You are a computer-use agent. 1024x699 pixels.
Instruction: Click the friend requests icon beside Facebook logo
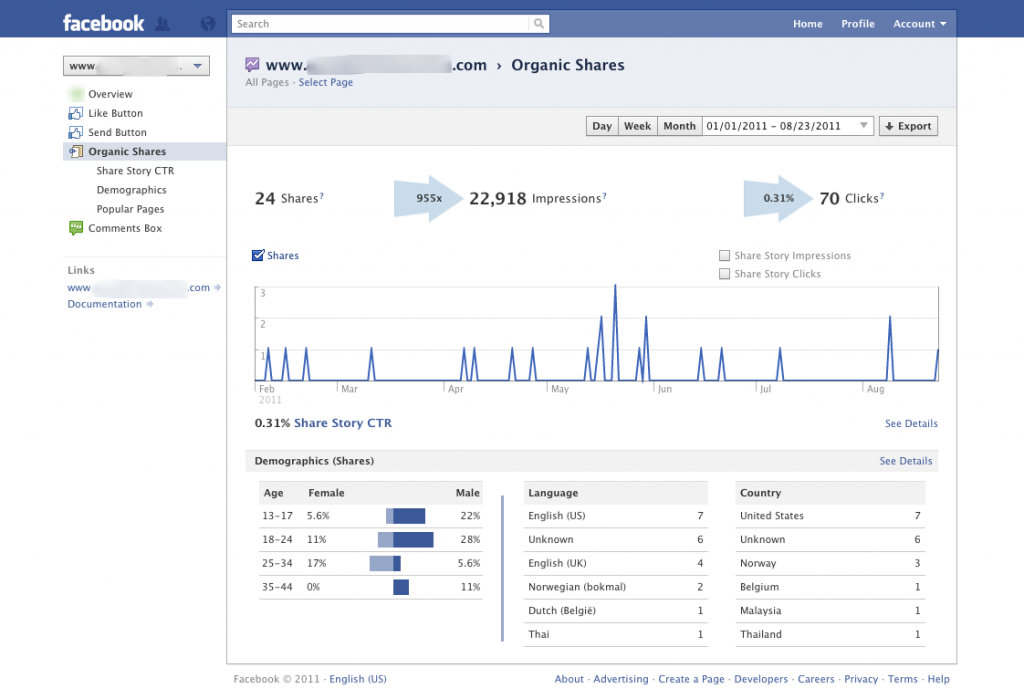coord(162,23)
